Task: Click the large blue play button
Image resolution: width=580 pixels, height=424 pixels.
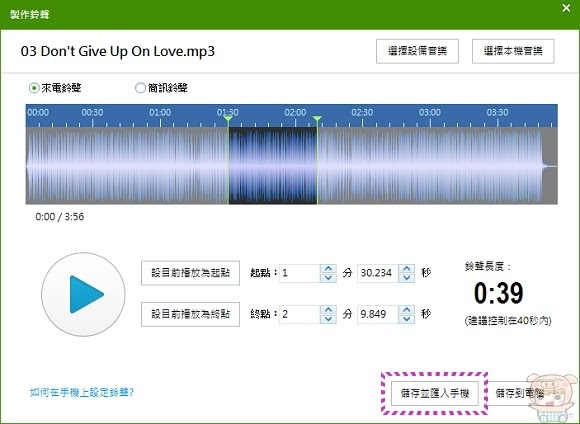Action: pyautogui.click(x=83, y=295)
